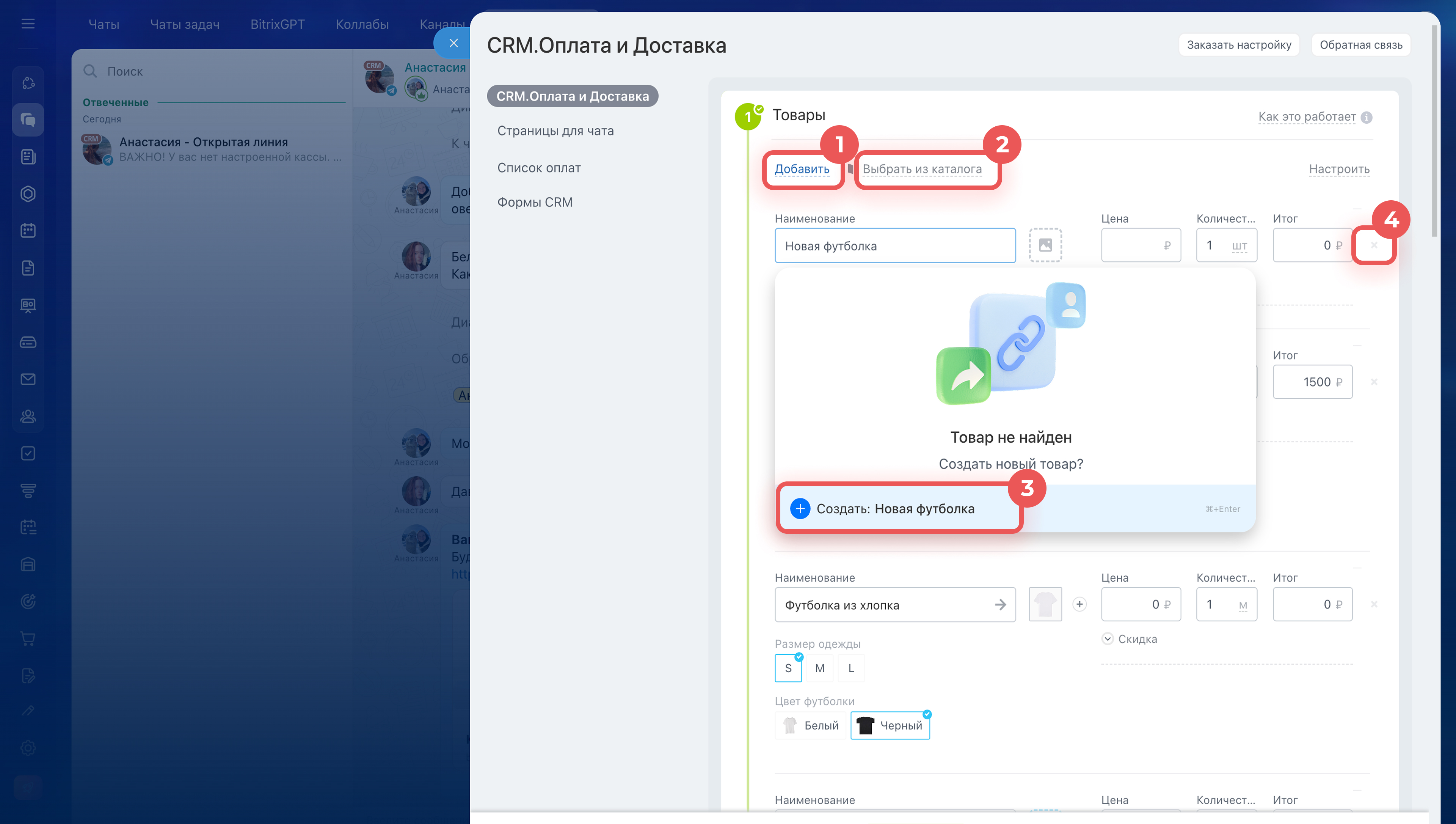This screenshot has width=1456, height=824.
Task: Select size S for the clothing
Action: 788,668
